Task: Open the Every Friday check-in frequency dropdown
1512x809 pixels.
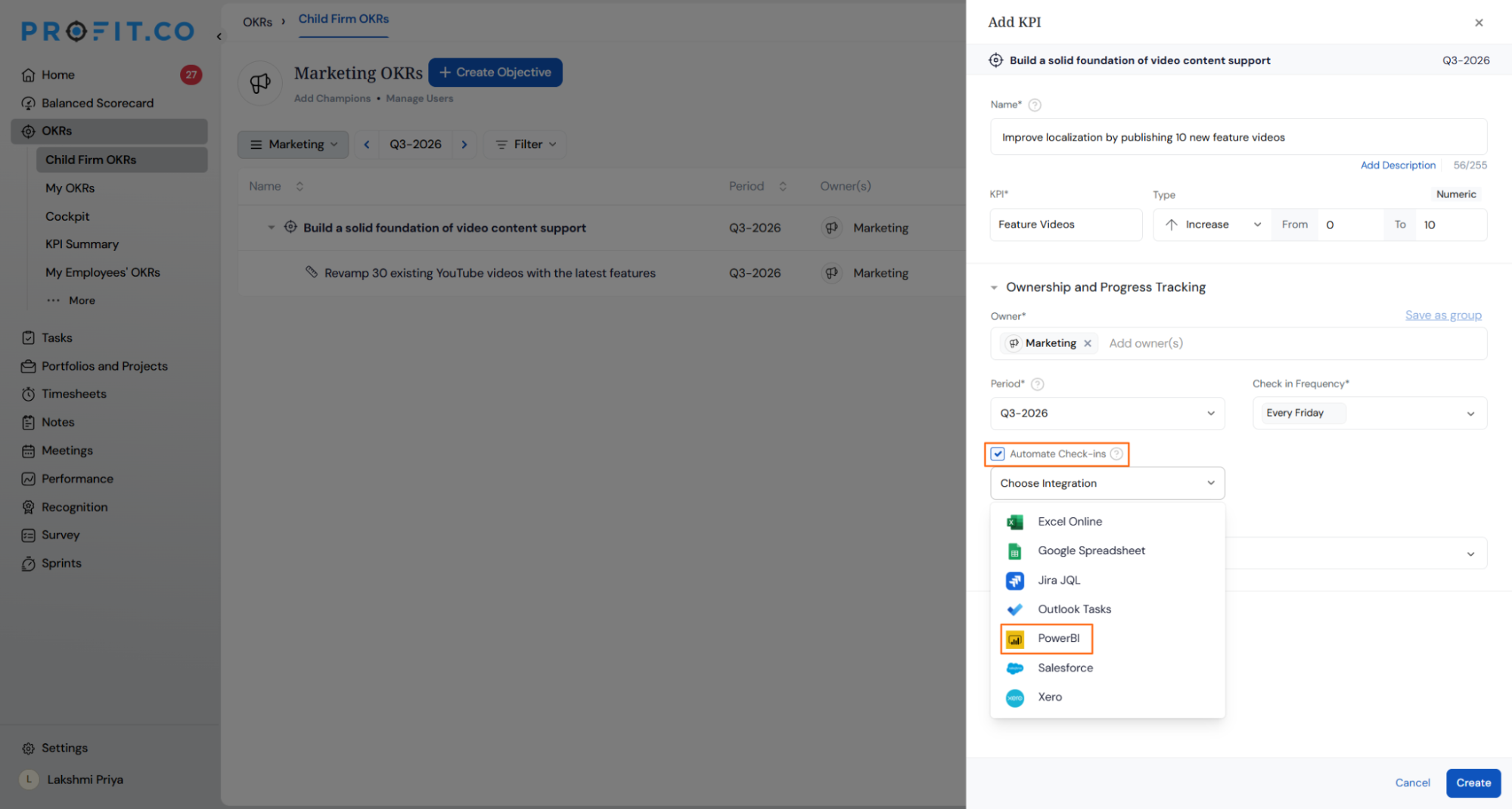Action: coord(1370,414)
